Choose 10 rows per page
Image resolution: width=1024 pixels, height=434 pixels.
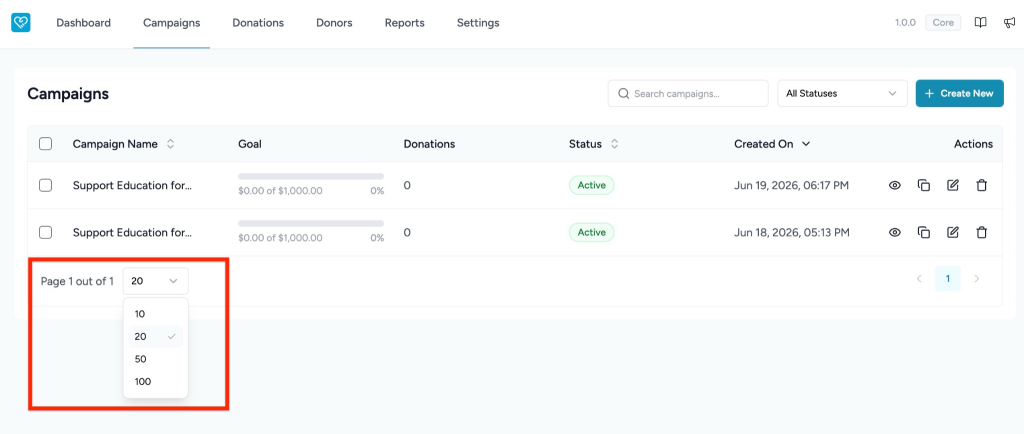155,314
